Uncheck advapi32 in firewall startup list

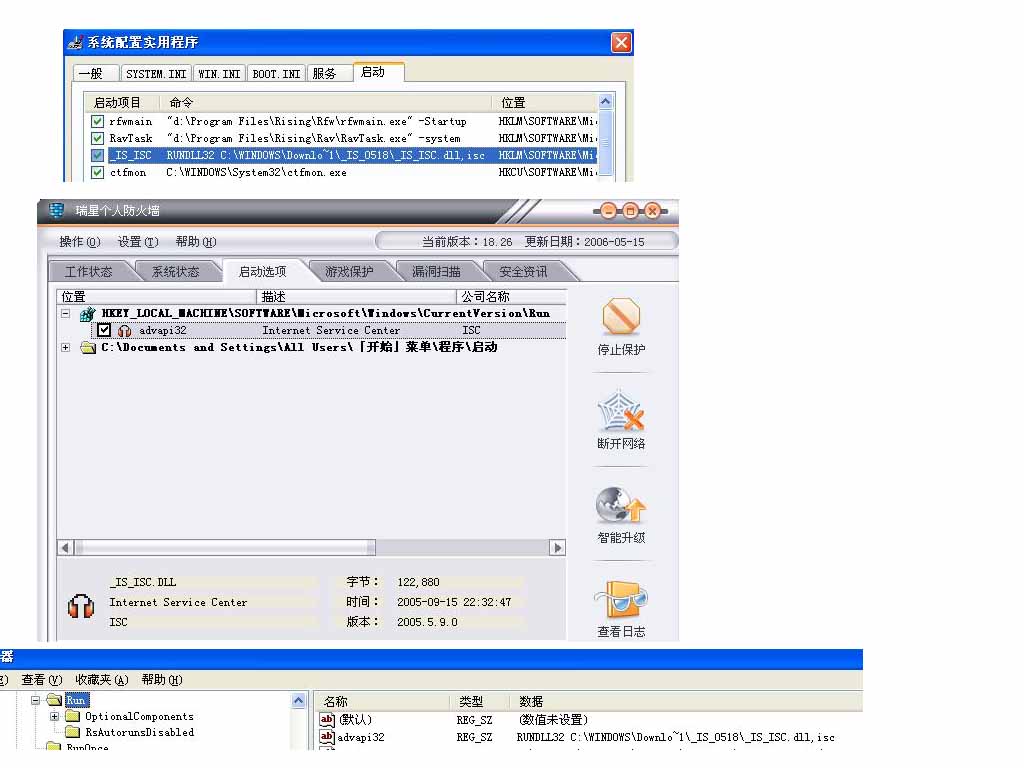tap(104, 330)
